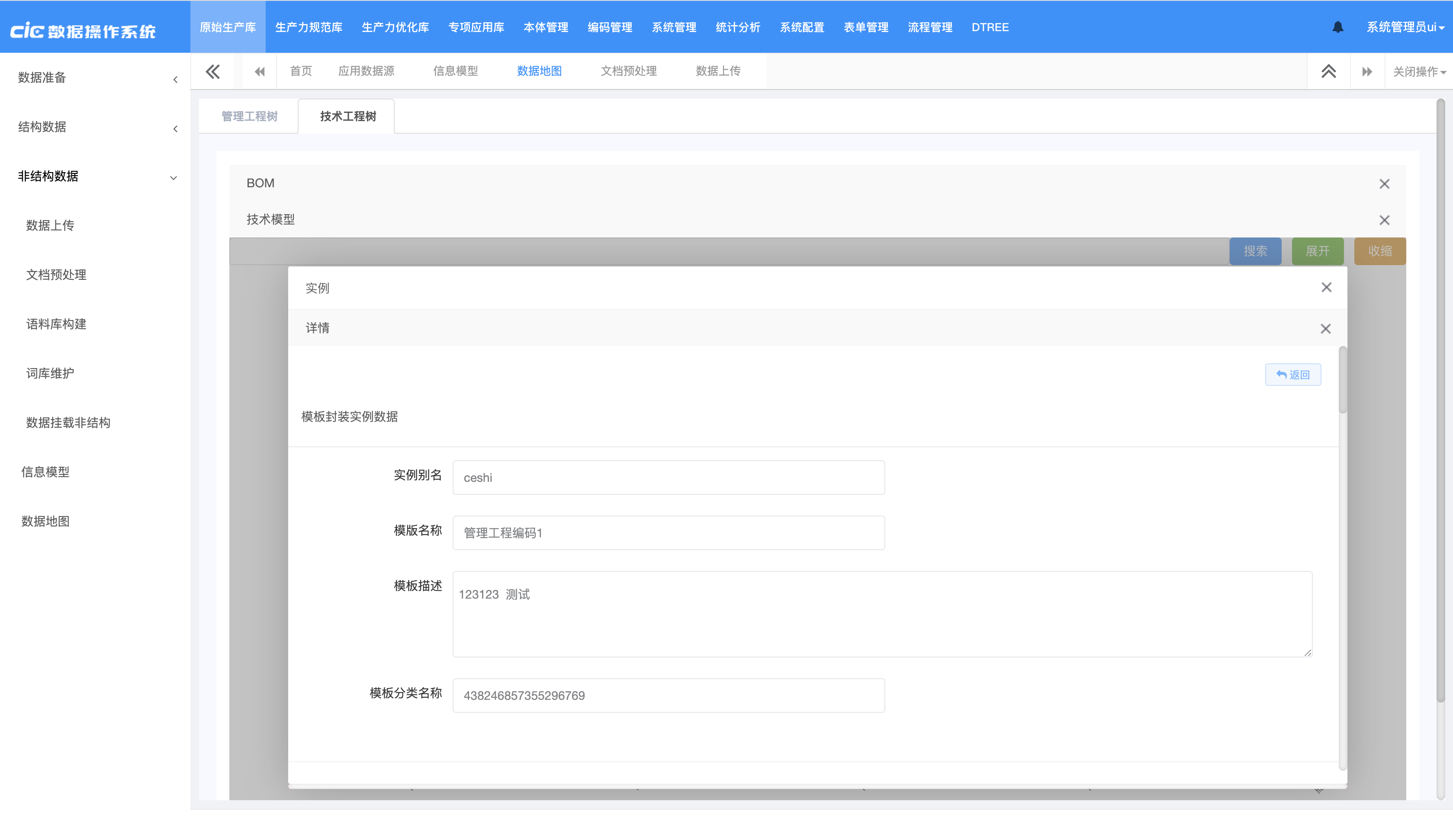This screenshot has height=840, width=1453.
Task: Close the 技术模型 panel with X
Action: 1384,220
